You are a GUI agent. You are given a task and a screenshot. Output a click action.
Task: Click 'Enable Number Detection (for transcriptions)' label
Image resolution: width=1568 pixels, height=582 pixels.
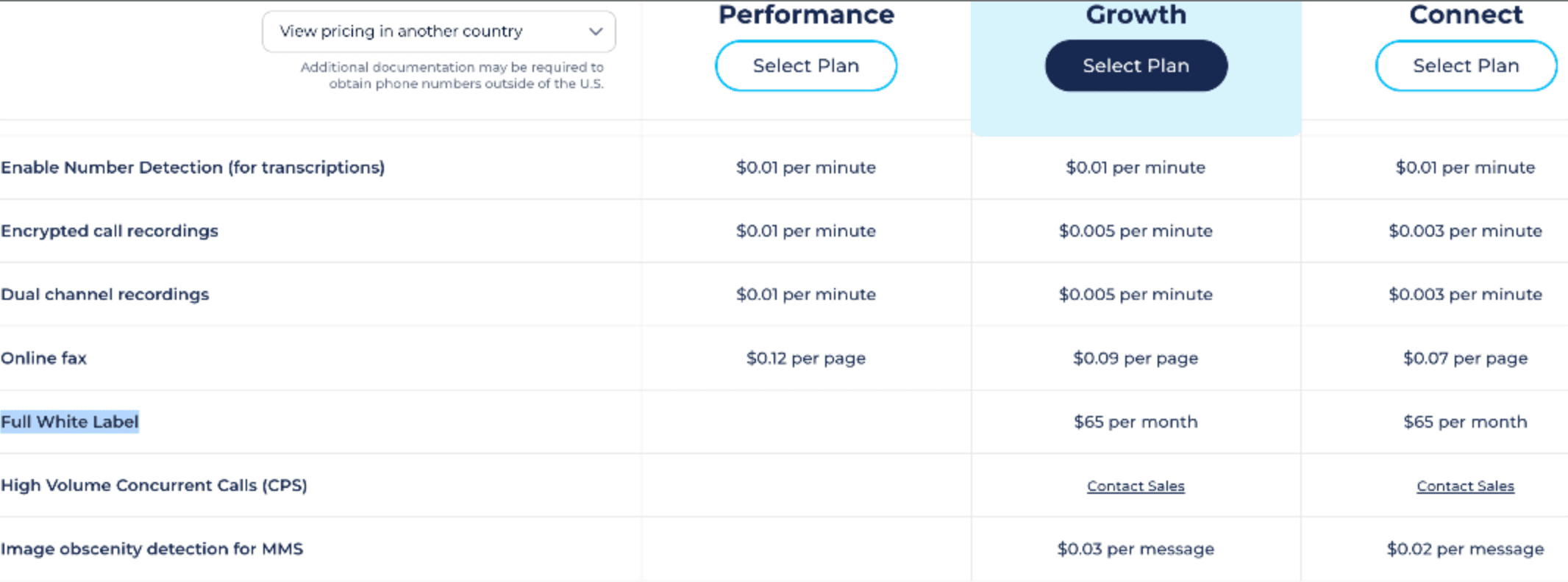pos(193,167)
